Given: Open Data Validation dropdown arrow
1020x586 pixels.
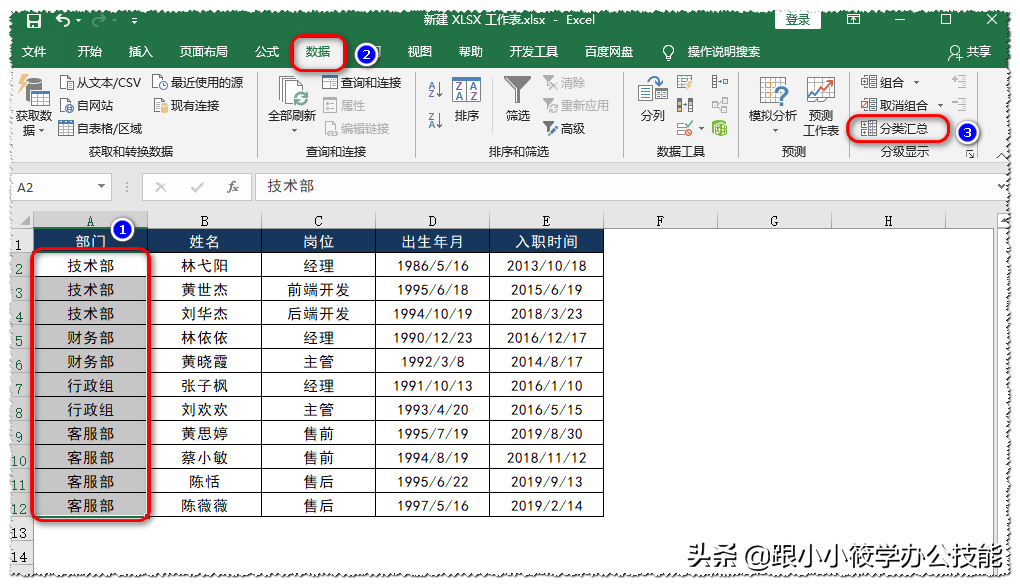Looking at the screenshot, I should (701, 129).
